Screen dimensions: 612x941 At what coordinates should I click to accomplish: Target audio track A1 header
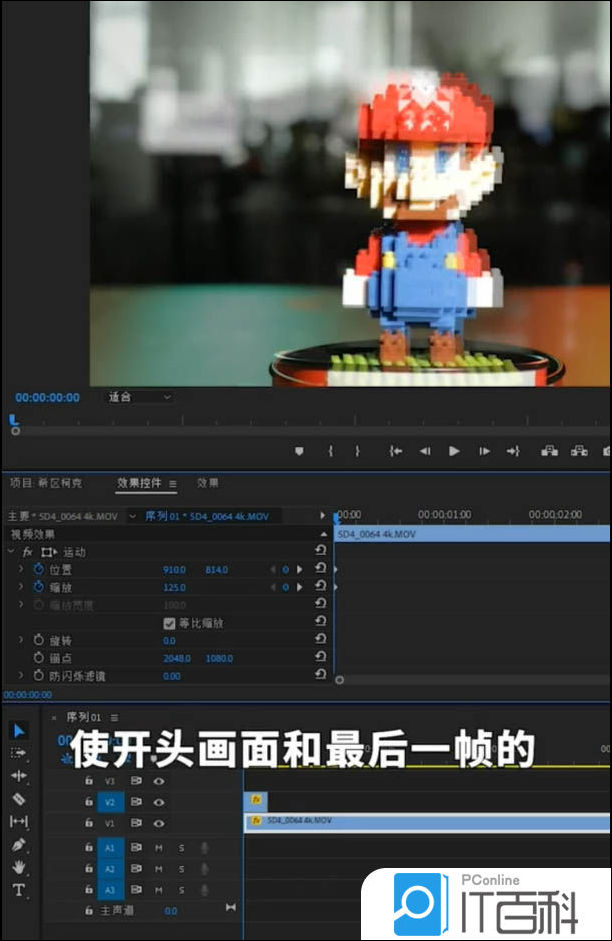[x=110, y=848]
